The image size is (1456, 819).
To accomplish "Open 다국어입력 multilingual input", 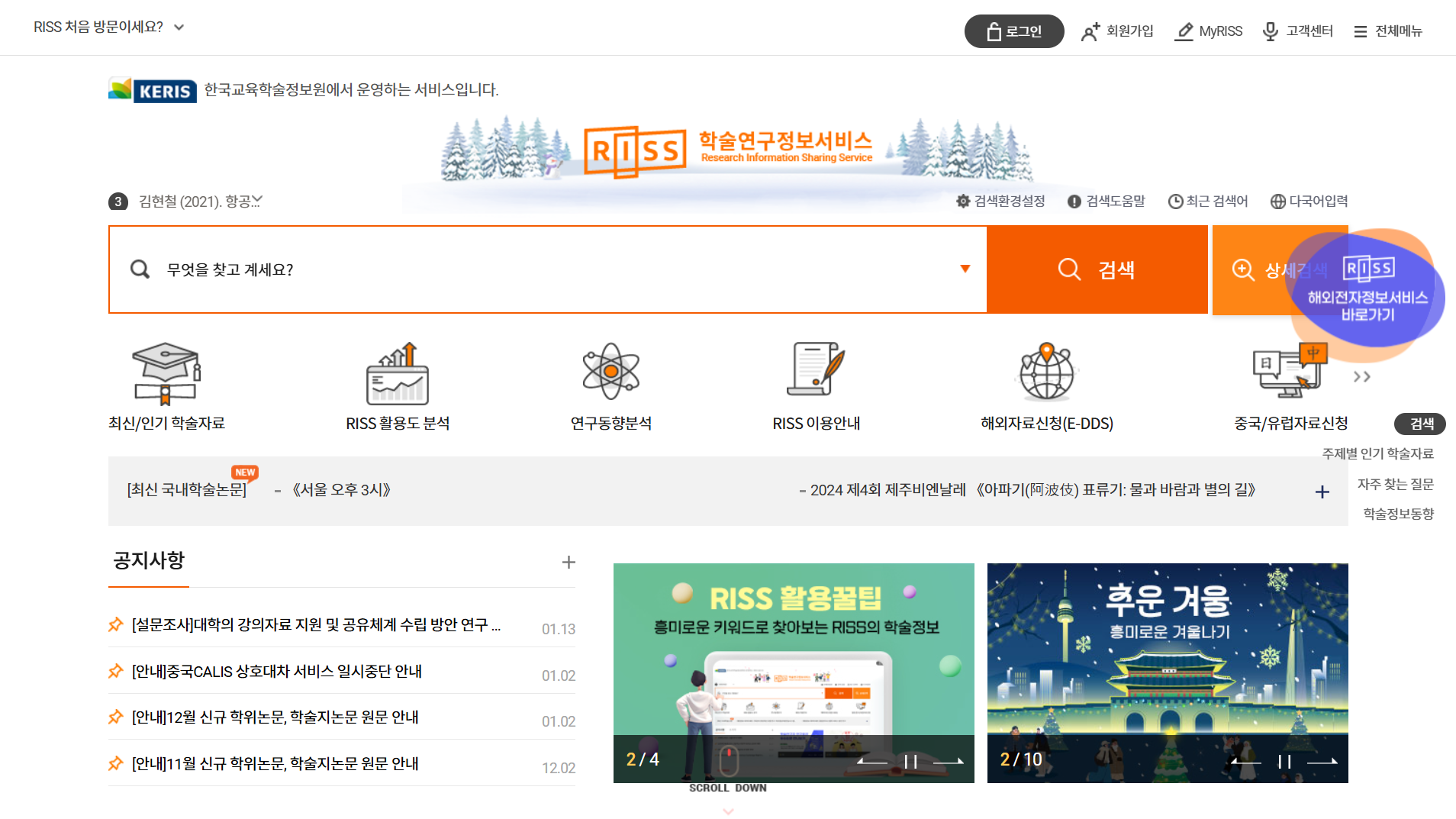I will [x=1309, y=202].
